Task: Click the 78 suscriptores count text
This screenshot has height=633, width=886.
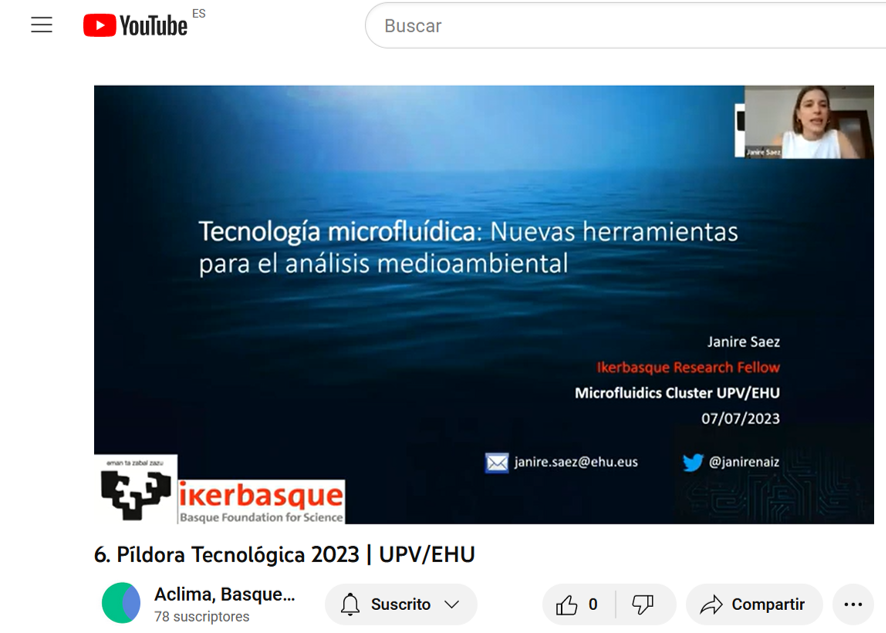Action: (x=201, y=617)
